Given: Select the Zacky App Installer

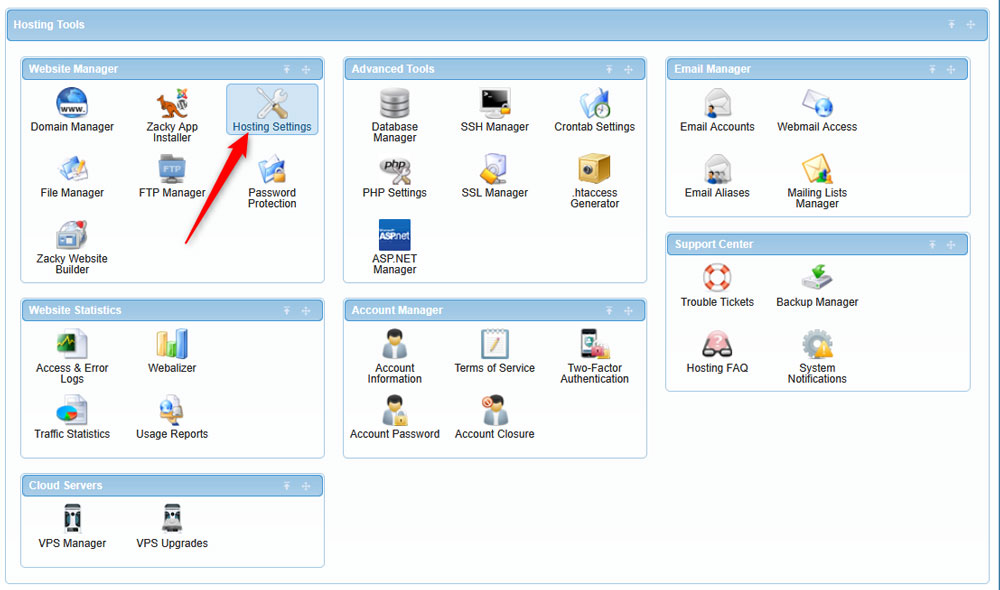Looking at the screenshot, I should point(172,108).
